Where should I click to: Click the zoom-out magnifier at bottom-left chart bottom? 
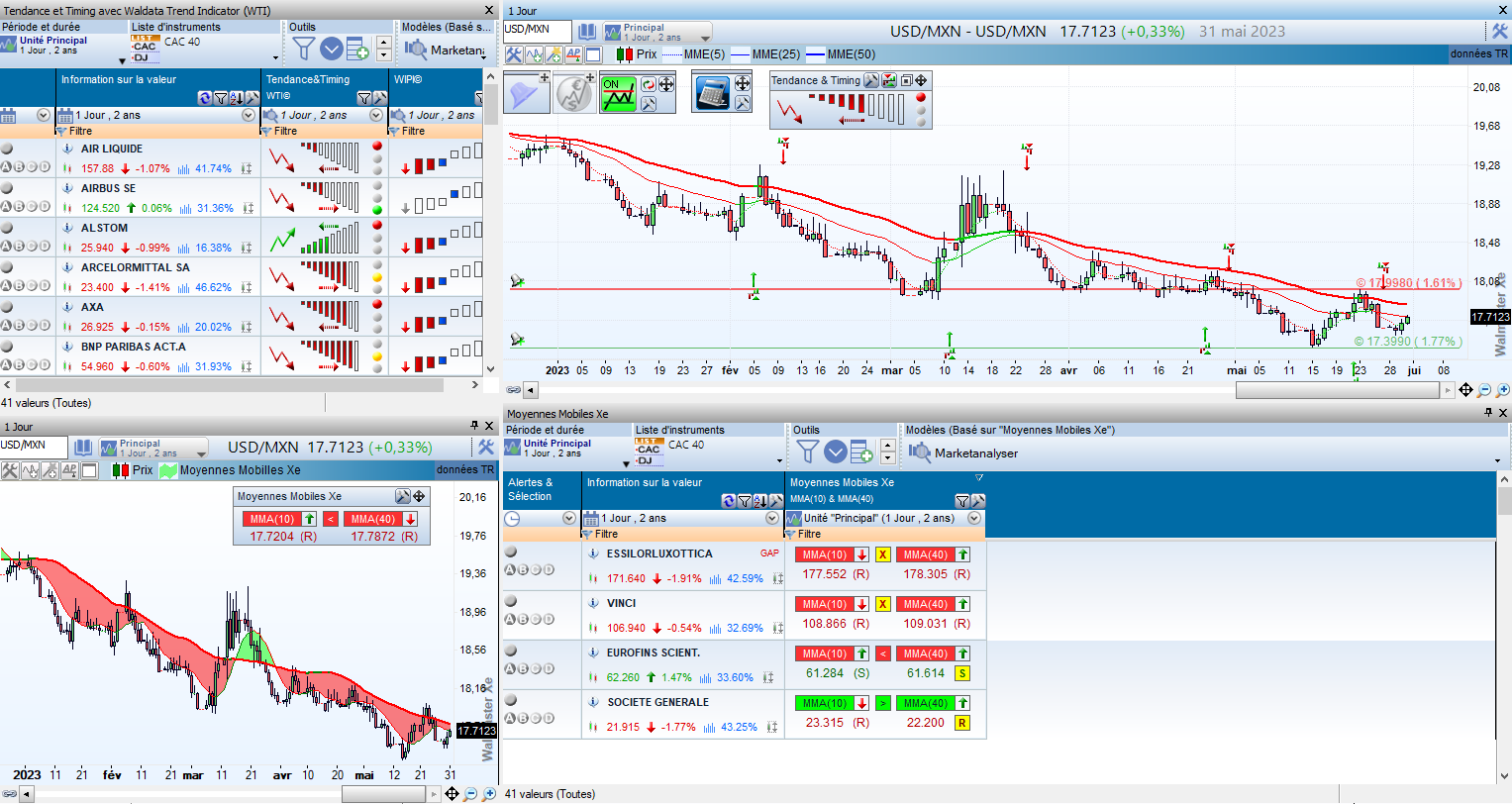click(x=470, y=794)
